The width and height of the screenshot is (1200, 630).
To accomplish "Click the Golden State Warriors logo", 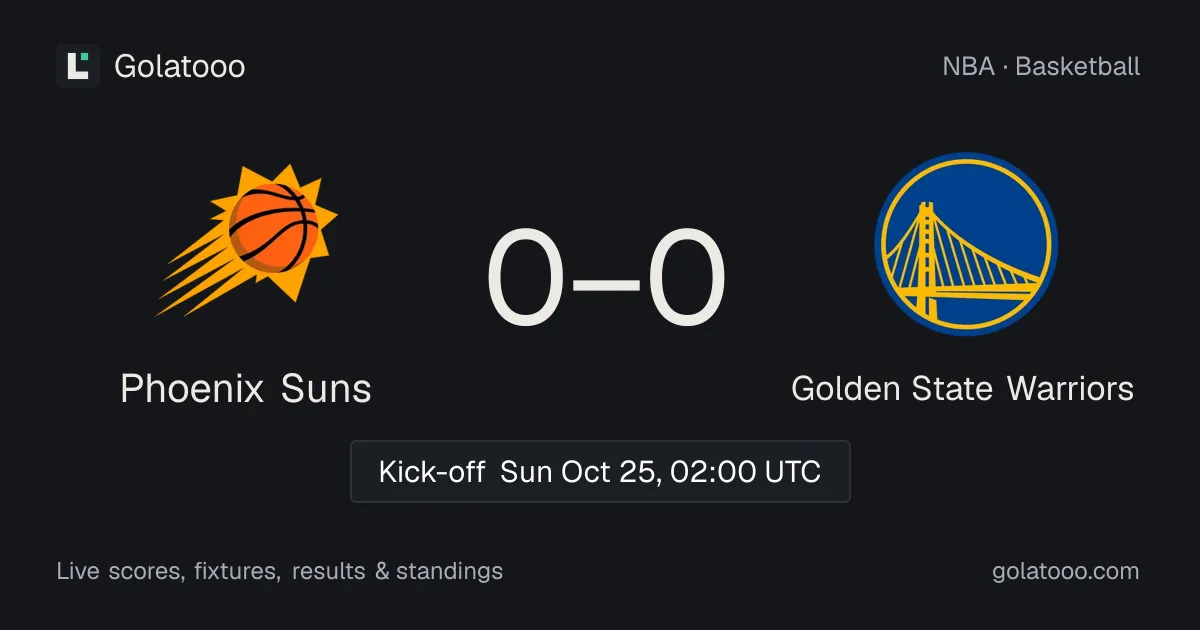I will tap(966, 244).
